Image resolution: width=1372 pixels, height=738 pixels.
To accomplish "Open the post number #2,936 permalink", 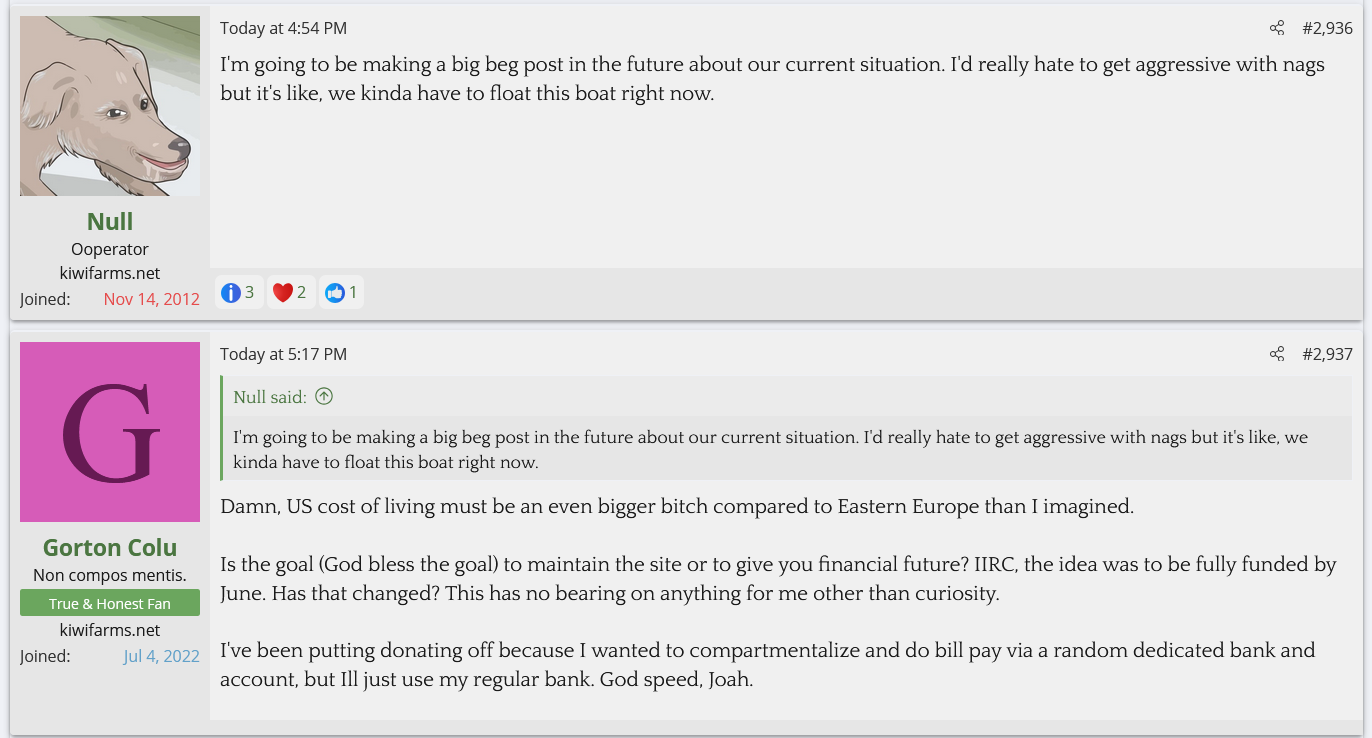I will click(x=1327, y=28).
